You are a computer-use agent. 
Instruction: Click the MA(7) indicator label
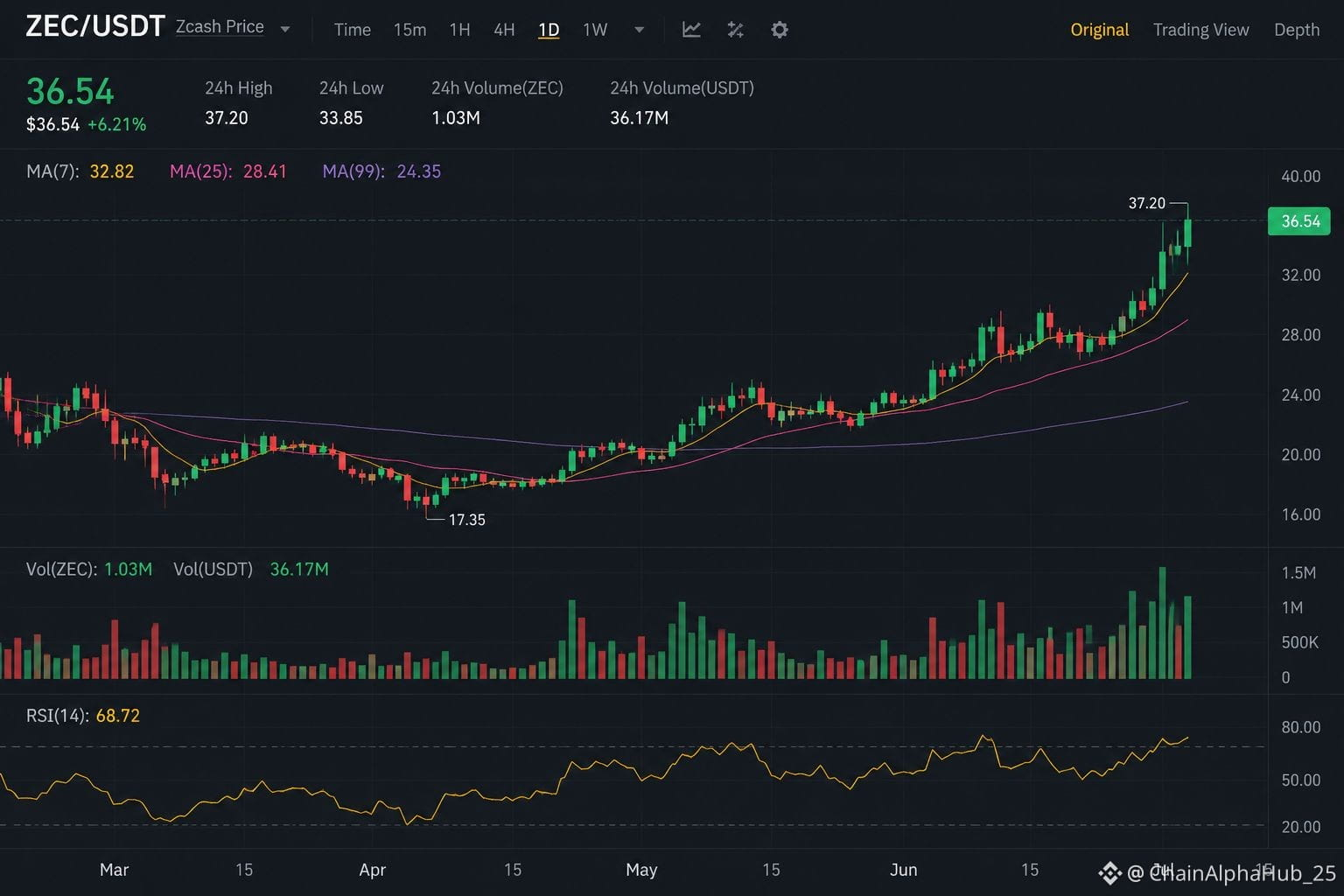coord(80,171)
